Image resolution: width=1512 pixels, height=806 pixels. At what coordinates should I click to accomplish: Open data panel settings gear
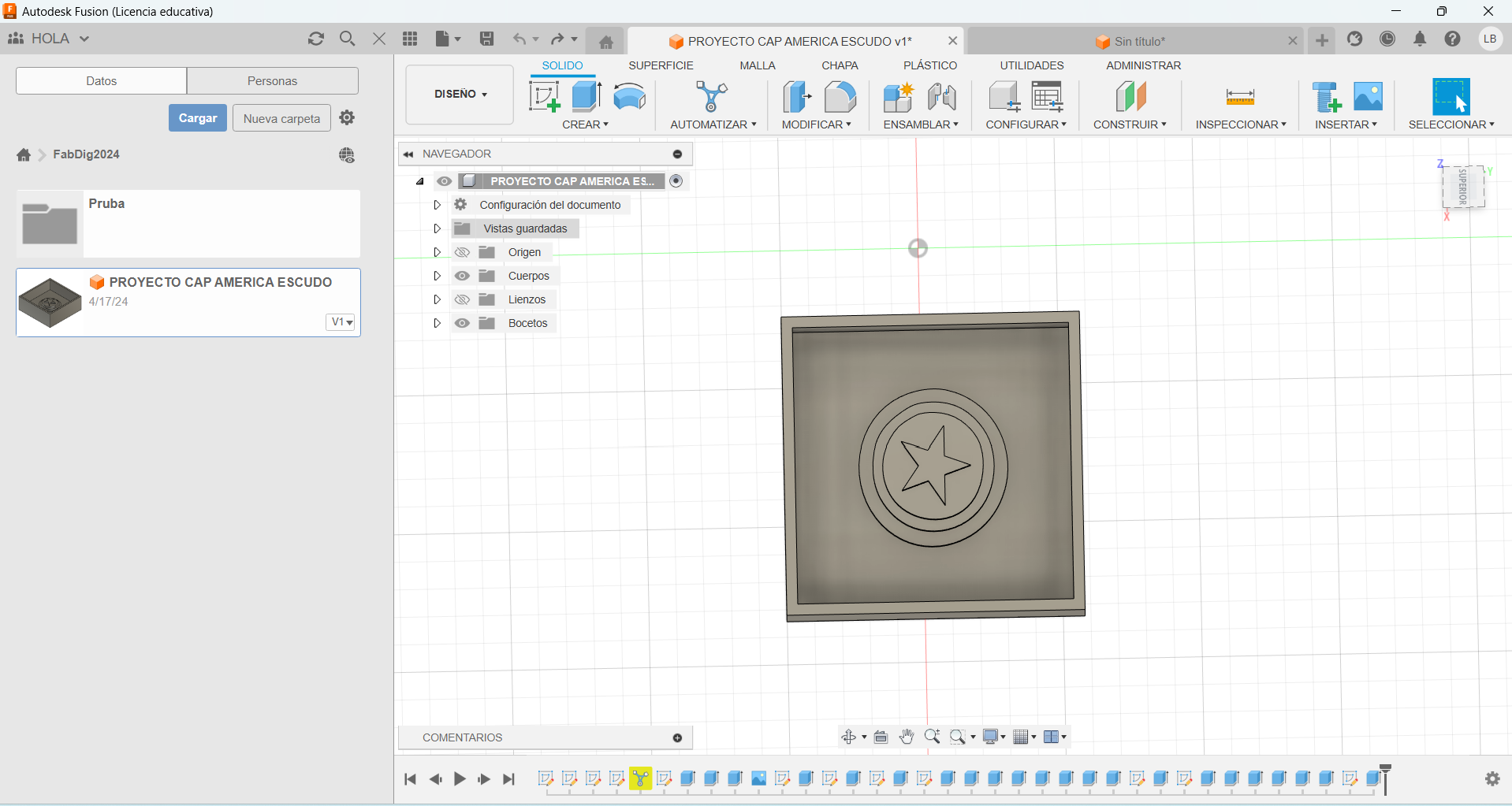point(347,117)
